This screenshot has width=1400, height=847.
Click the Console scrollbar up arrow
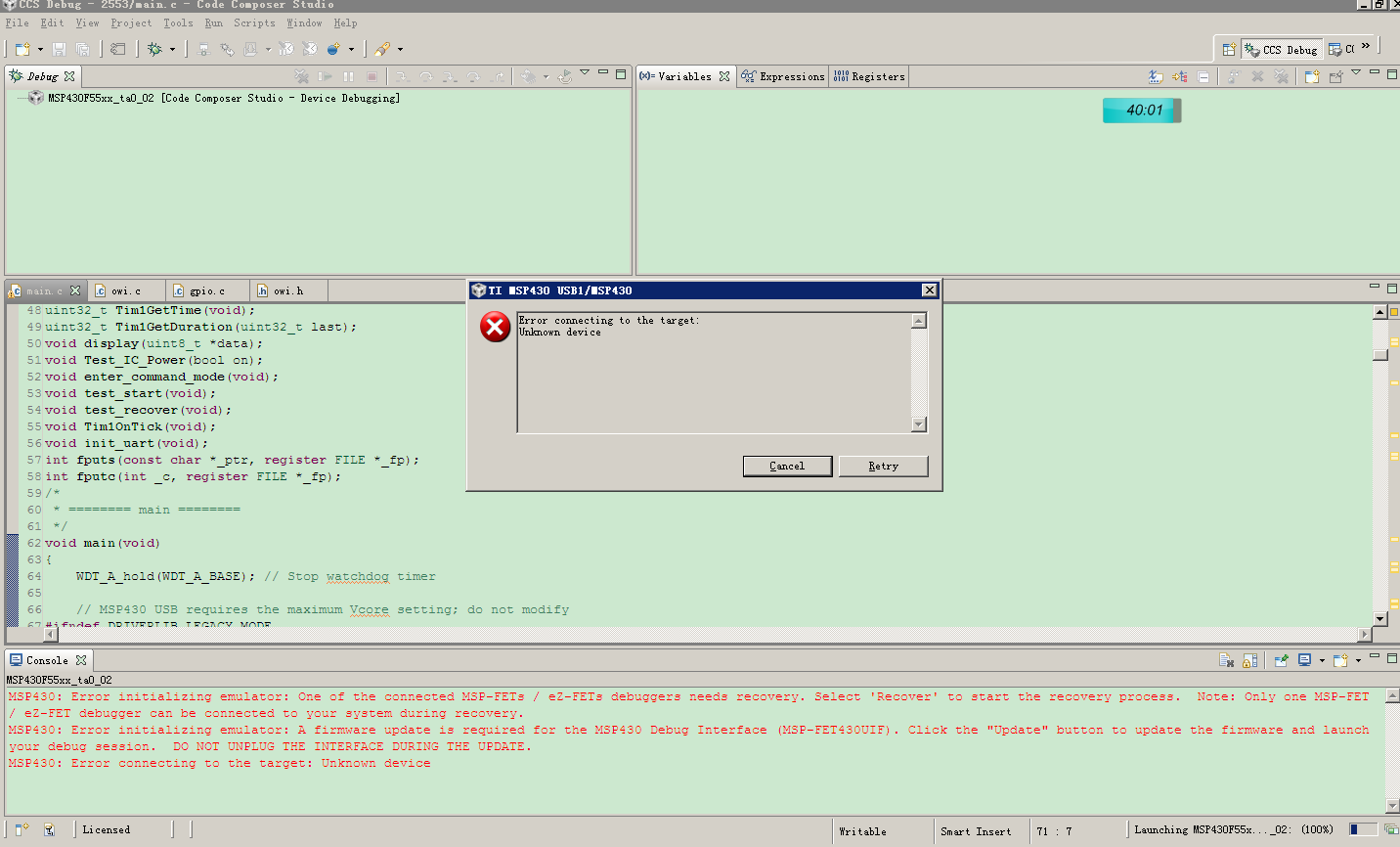(x=1392, y=694)
